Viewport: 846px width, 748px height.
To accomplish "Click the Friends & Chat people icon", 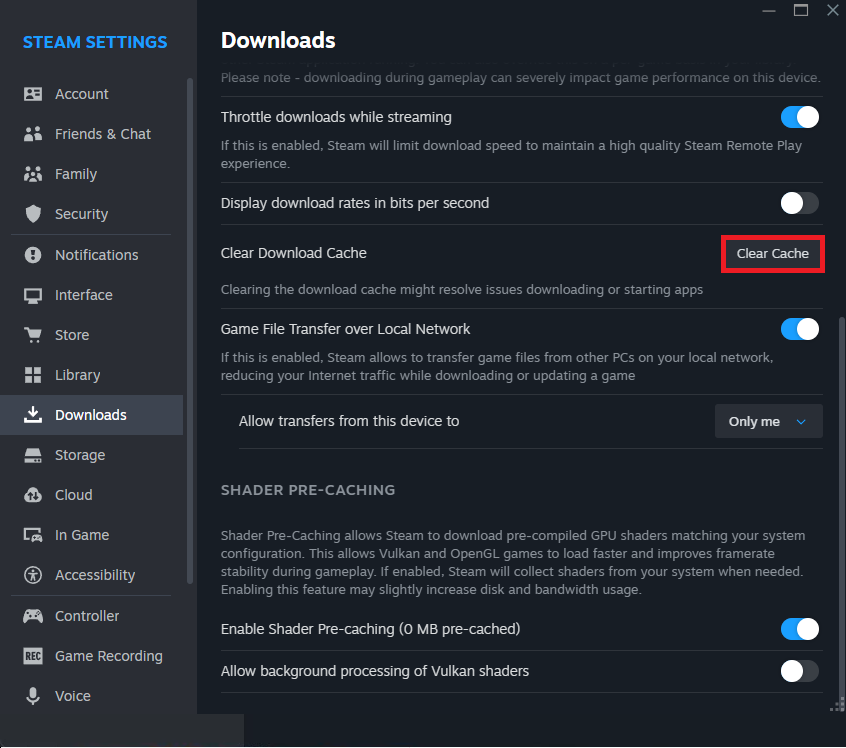I will click(33, 134).
